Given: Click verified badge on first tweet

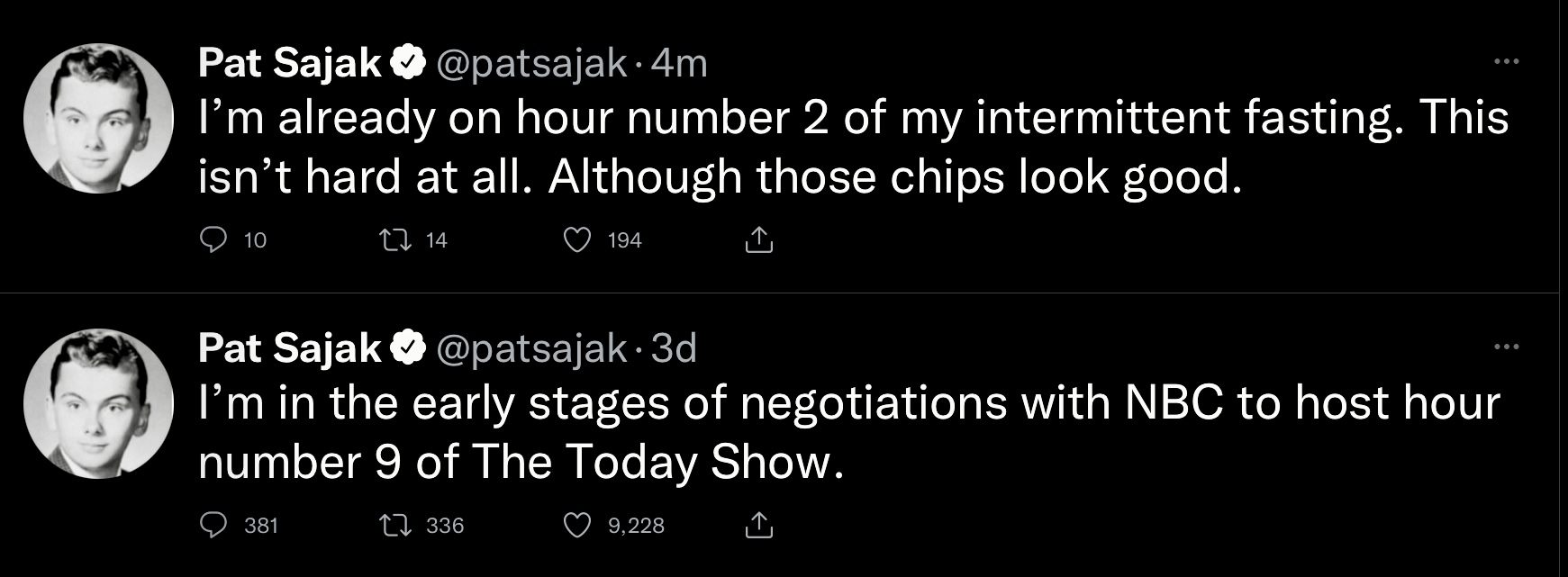Looking at the screenshot, I should coord(407,63).
